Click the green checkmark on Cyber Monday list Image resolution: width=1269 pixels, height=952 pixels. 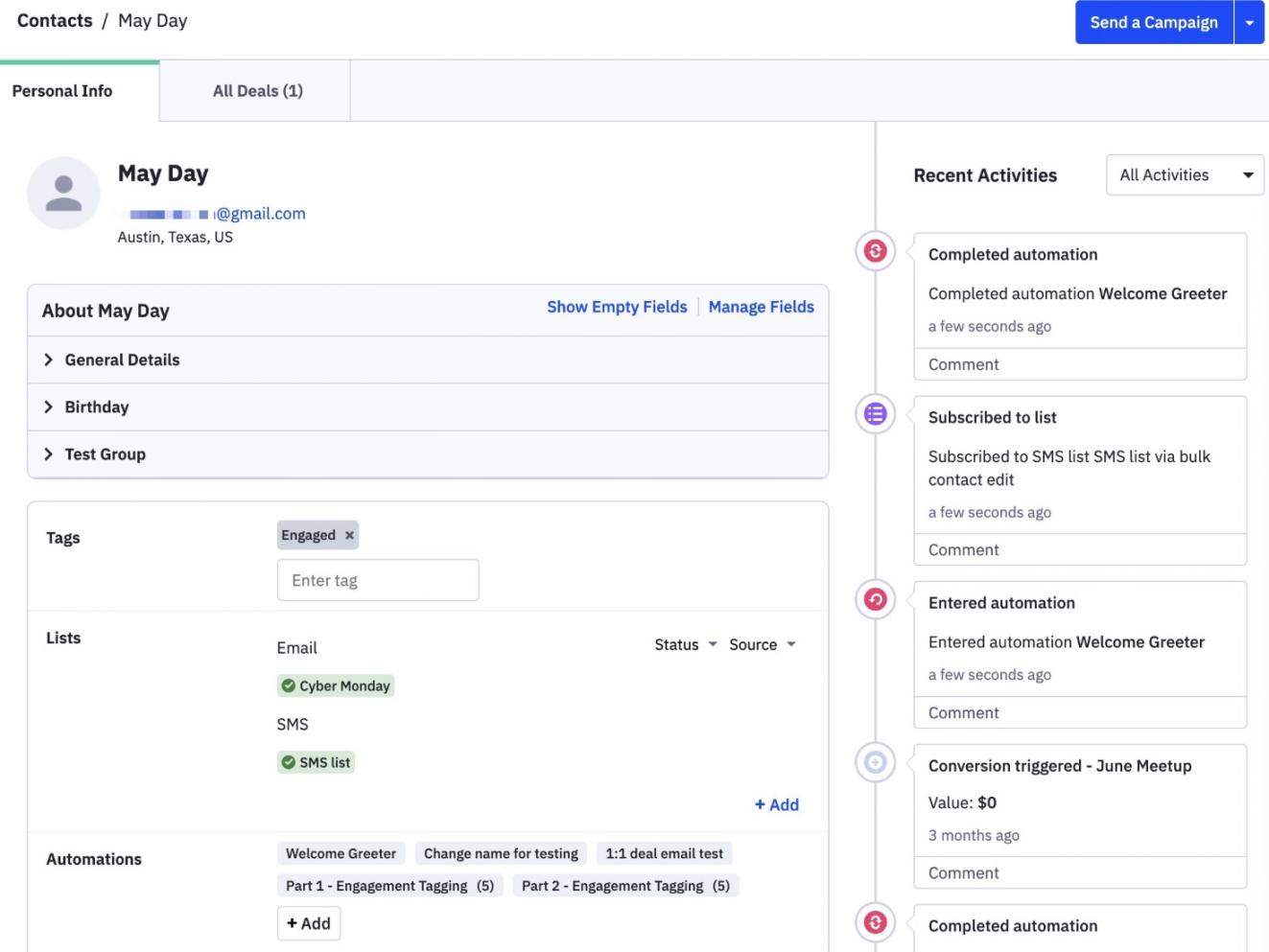click(290, 685)
